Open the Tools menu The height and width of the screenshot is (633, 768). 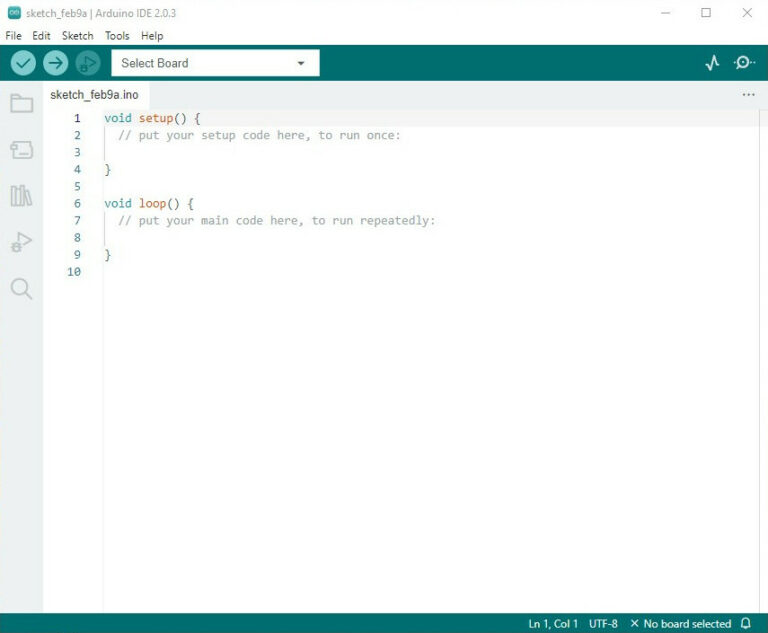[x=117, y=35]
